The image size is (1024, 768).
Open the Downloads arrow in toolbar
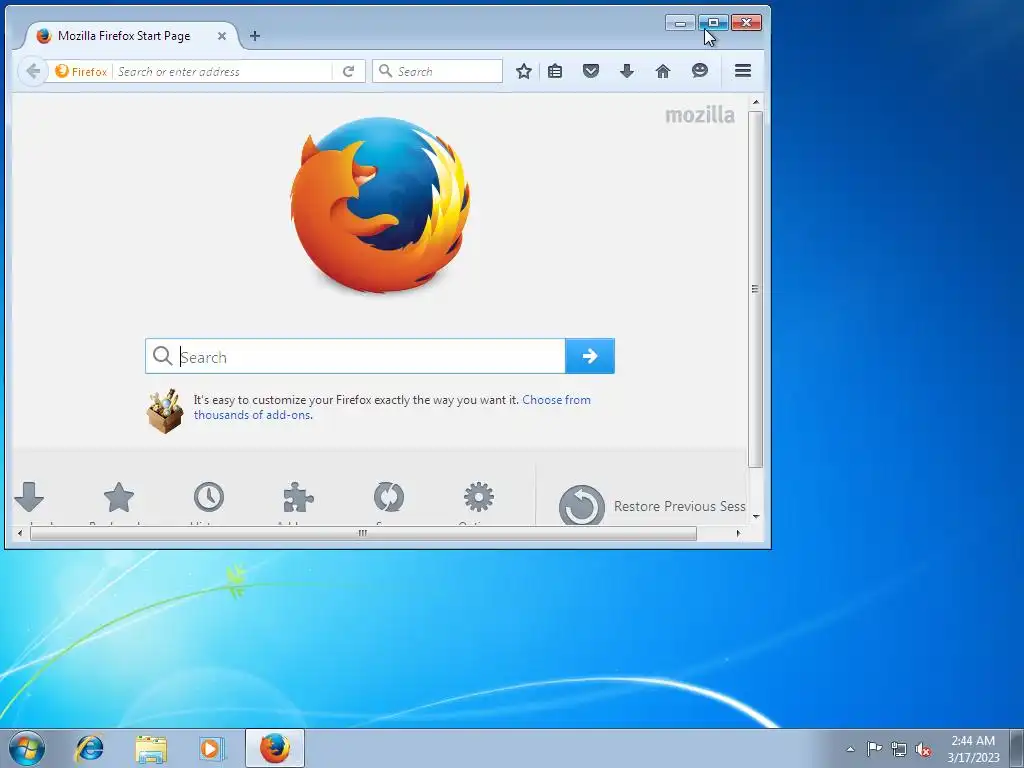627,71
